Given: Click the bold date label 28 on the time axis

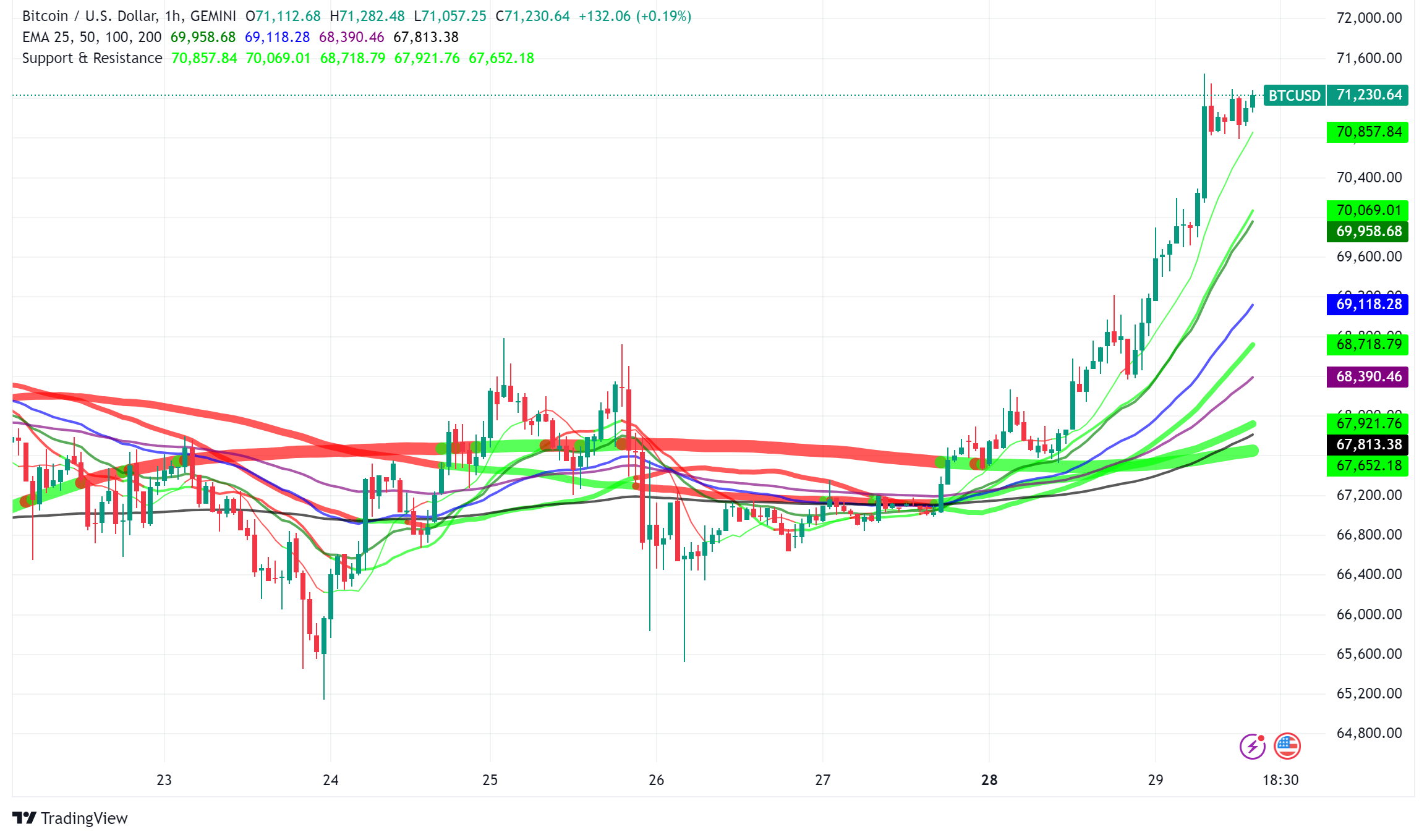Looking at the screenshot, I should click(989, 780).
